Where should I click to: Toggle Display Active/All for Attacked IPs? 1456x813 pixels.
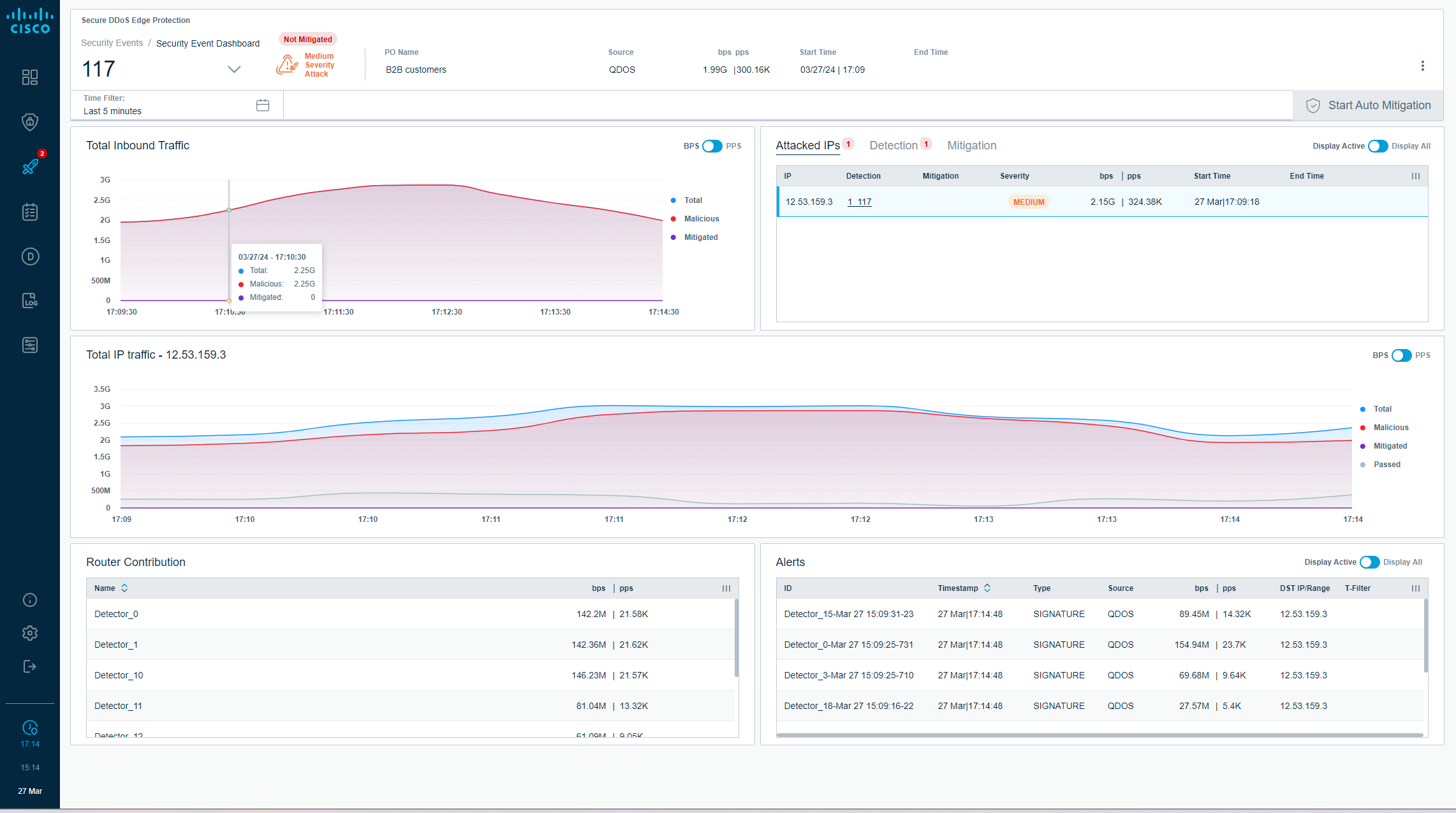click(1378, 146)
